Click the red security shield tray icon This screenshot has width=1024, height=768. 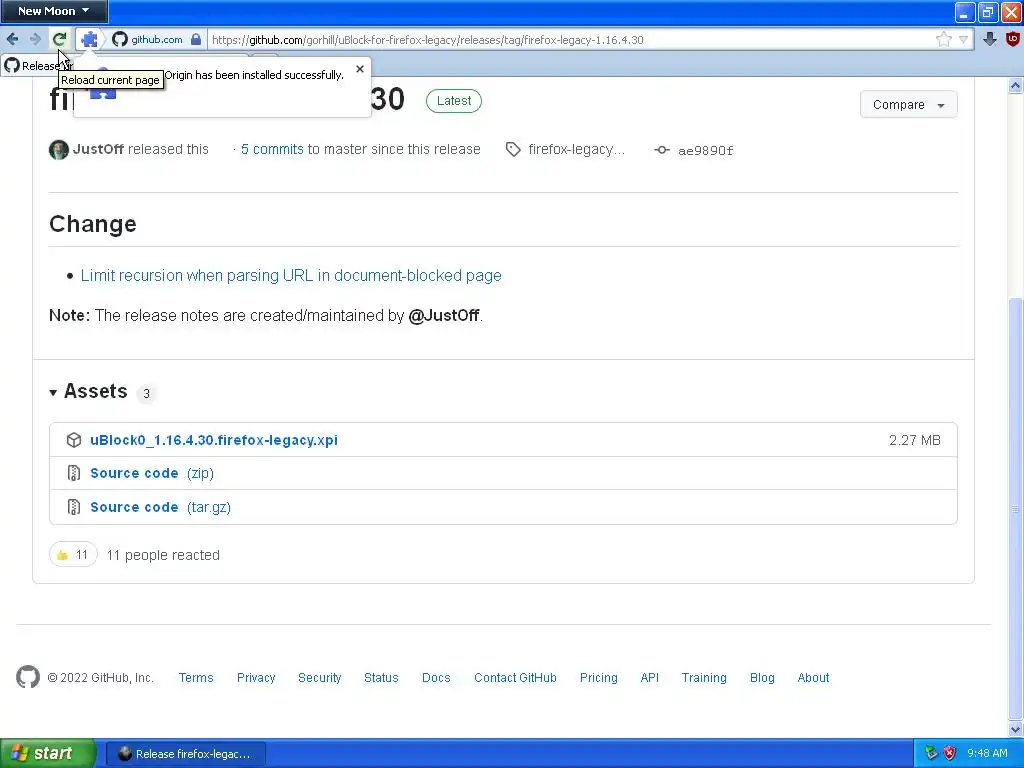click(950, 753)
